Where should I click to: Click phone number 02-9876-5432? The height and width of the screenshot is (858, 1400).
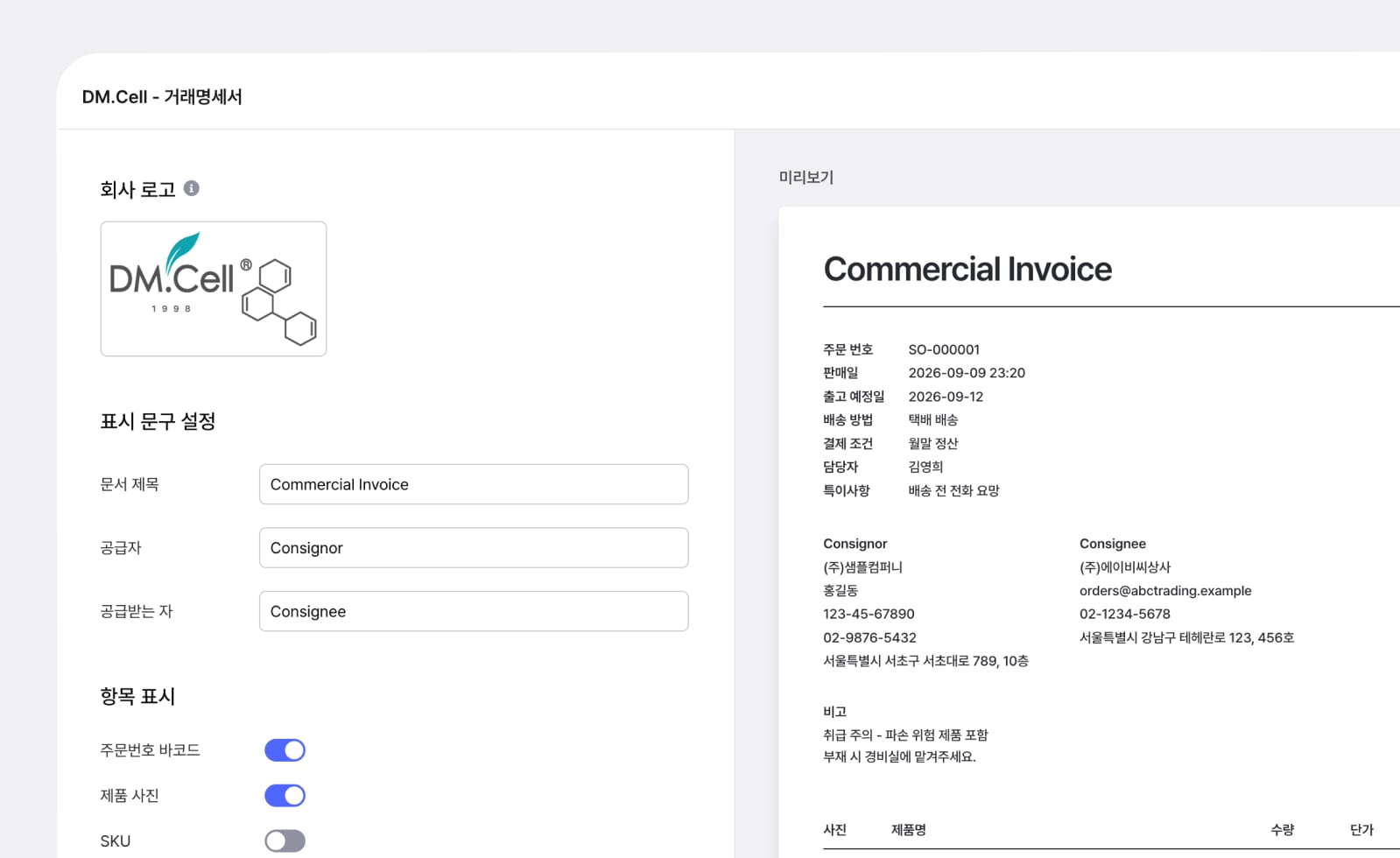tap(869, 638)
